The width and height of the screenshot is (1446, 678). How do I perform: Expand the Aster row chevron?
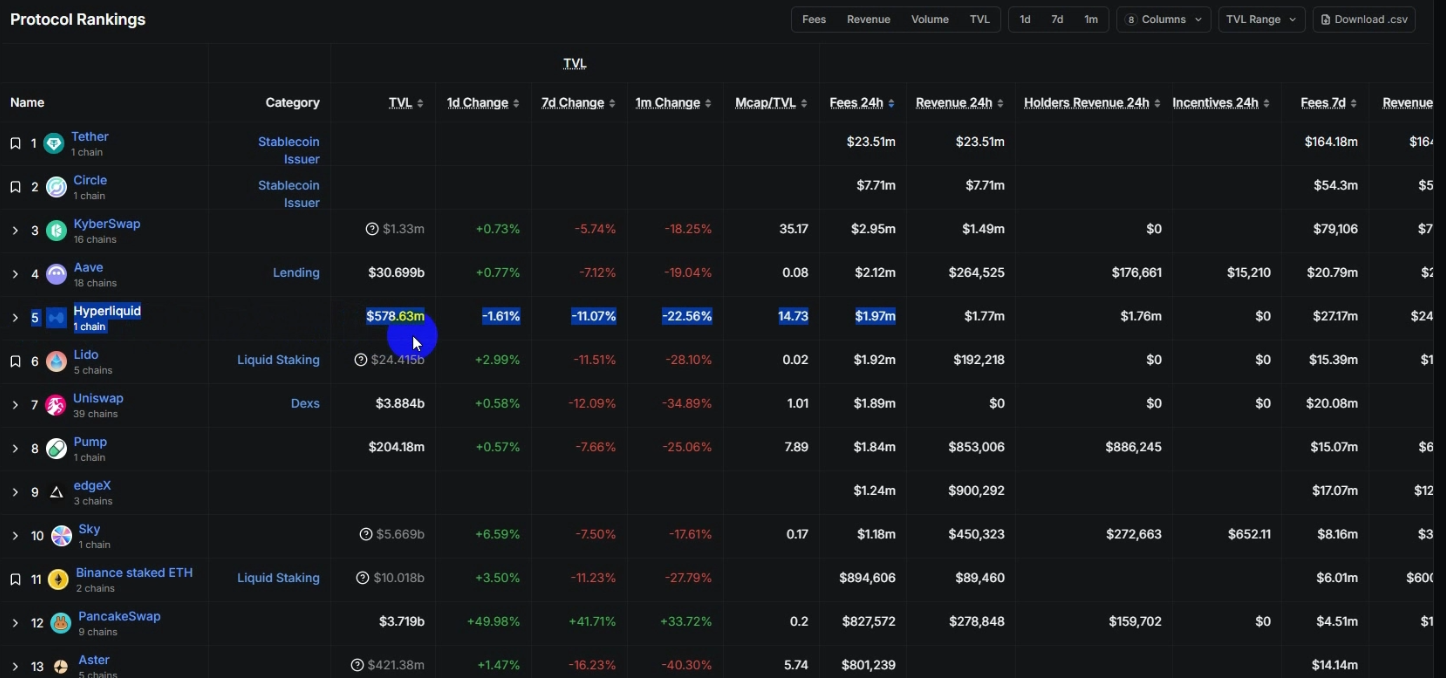(x=15, y=666)
